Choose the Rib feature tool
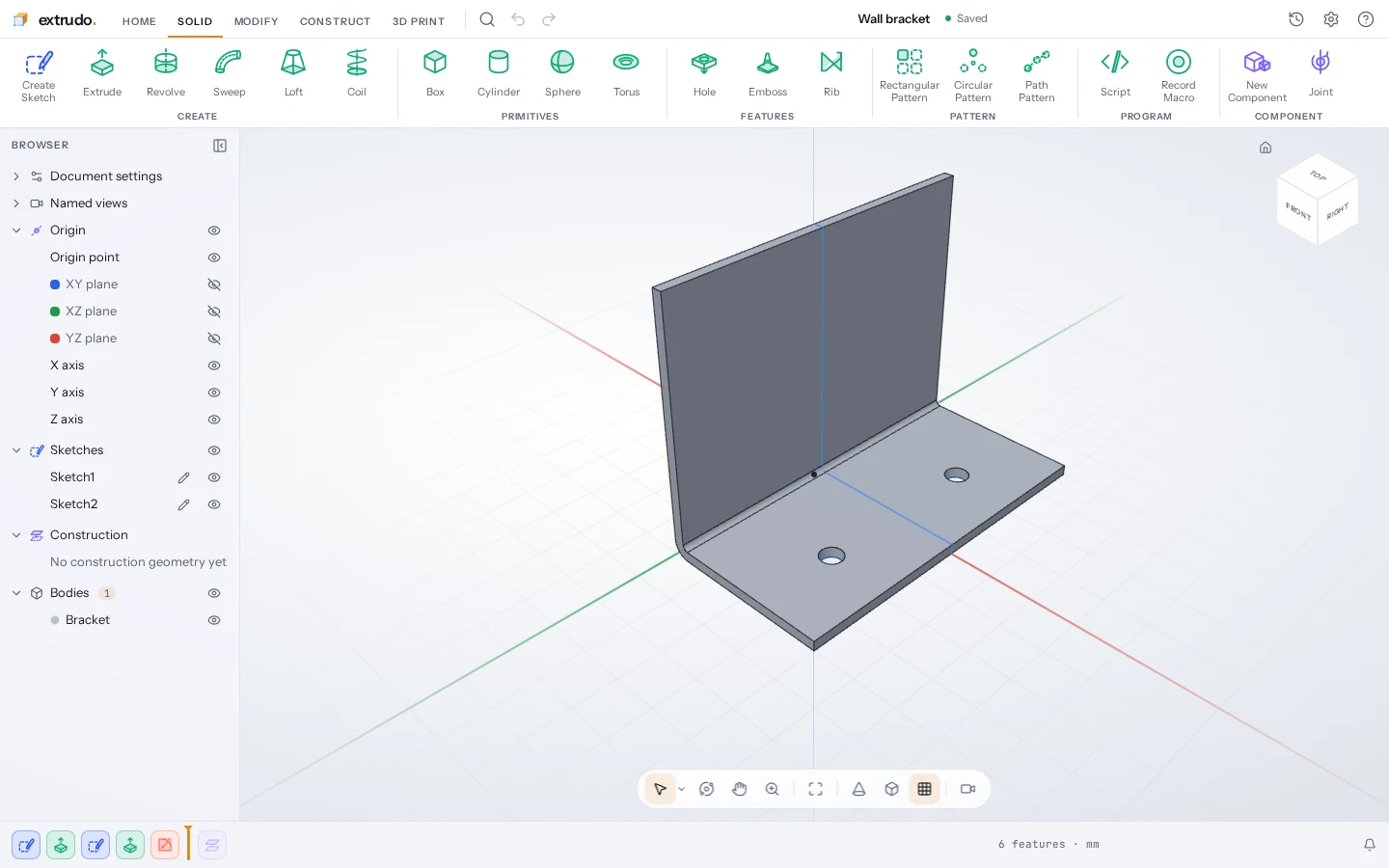 click(x=831, y=73)
